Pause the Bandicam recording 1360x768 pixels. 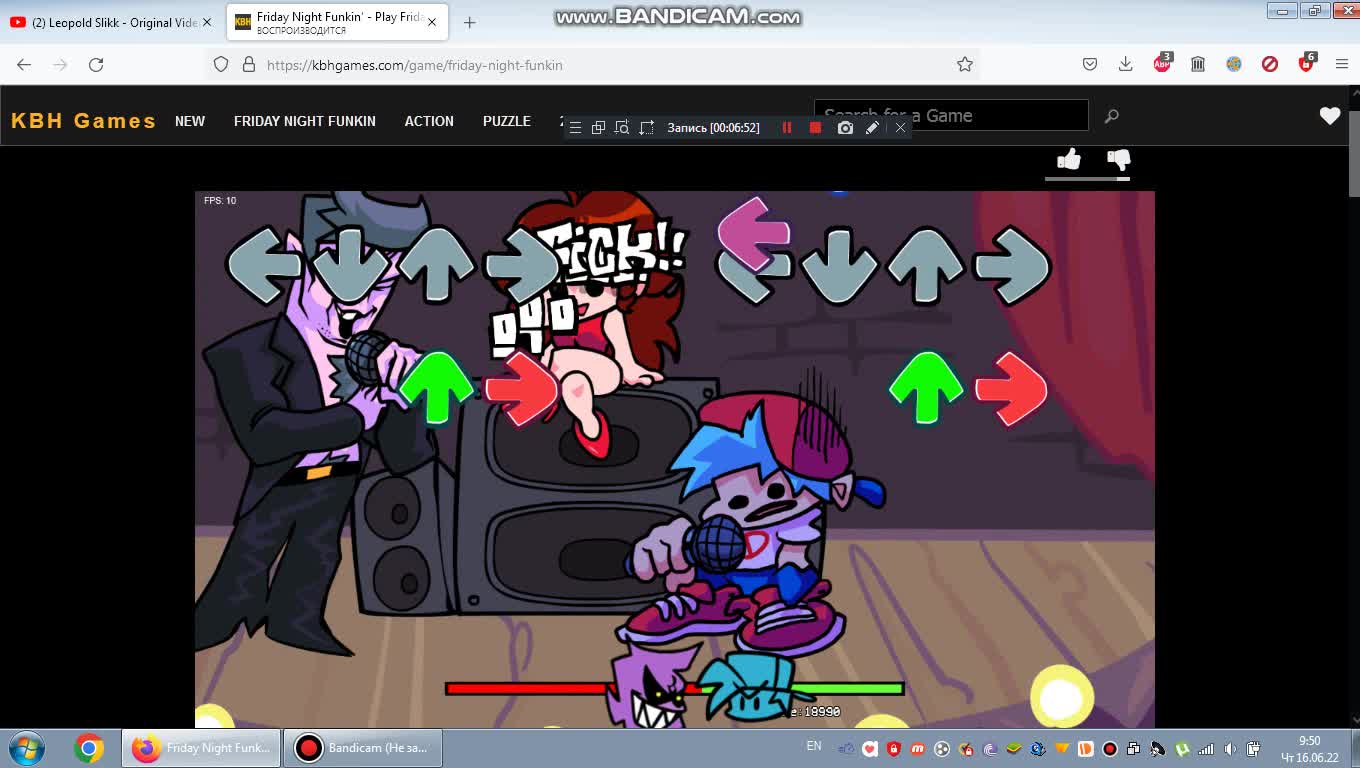point(787,128)
